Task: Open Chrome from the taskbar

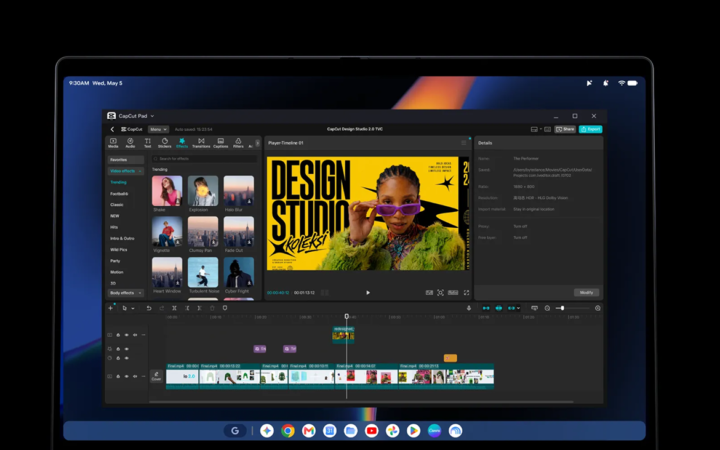Action: [288, 431]
